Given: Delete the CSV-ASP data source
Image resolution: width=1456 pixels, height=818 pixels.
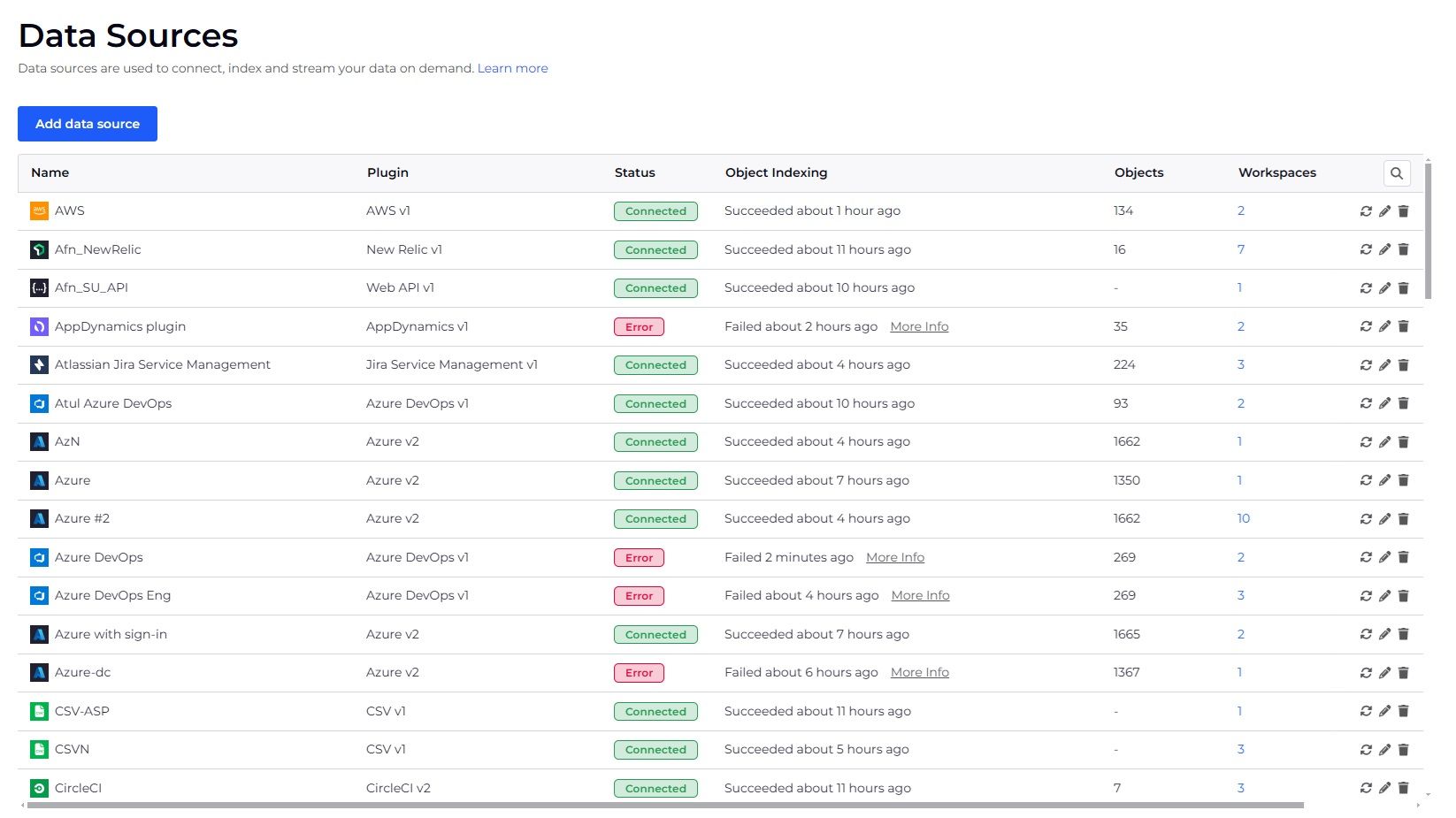Looking at the screenshot, I should click(1403, 711).
